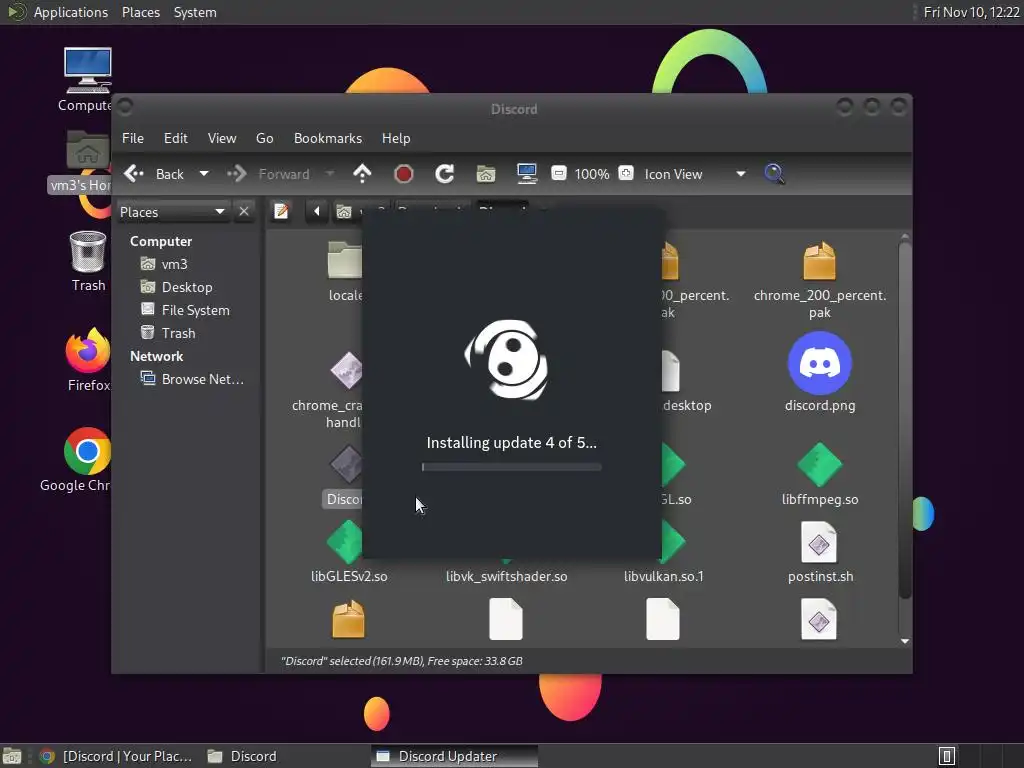
Task: Open the System panel menu
Action: 195,12
